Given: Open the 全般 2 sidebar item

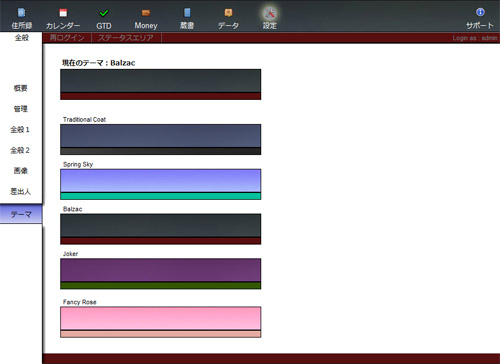Looking at the screenshot, I should (x=20, y=150).
